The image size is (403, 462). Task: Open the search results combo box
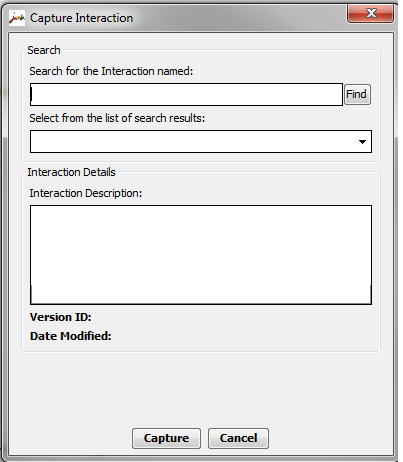[x=201, y=142]
